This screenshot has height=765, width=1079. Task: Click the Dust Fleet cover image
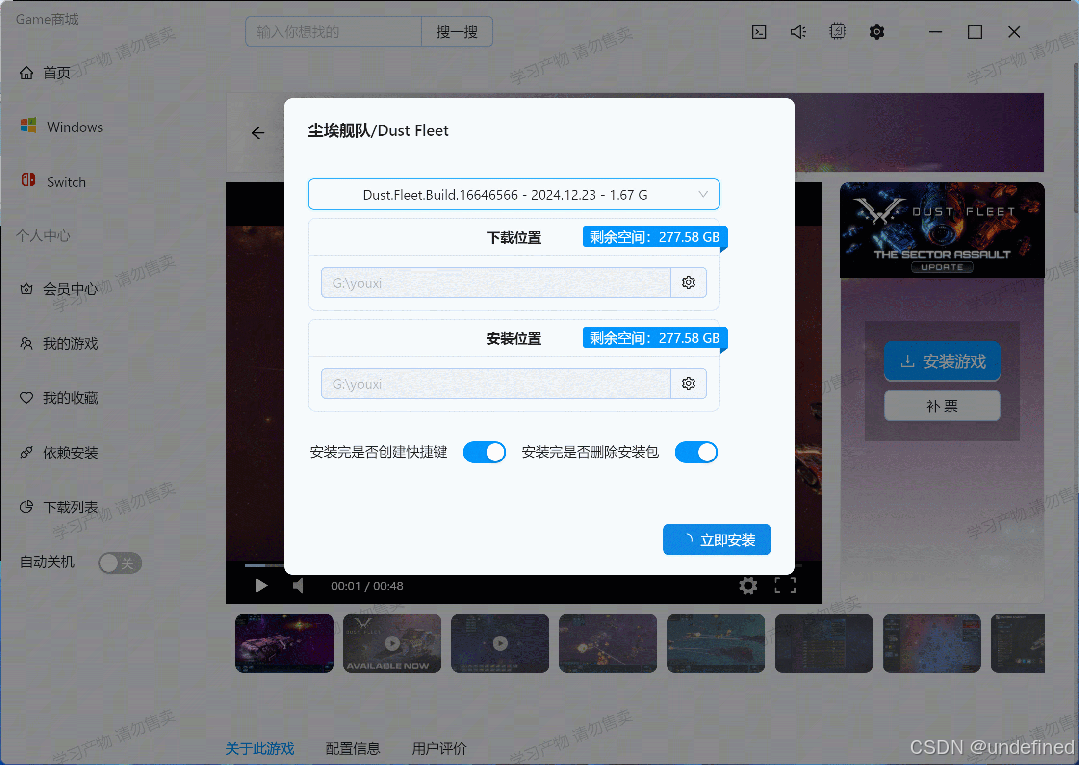pyautogui.click(x=942, y=230)
